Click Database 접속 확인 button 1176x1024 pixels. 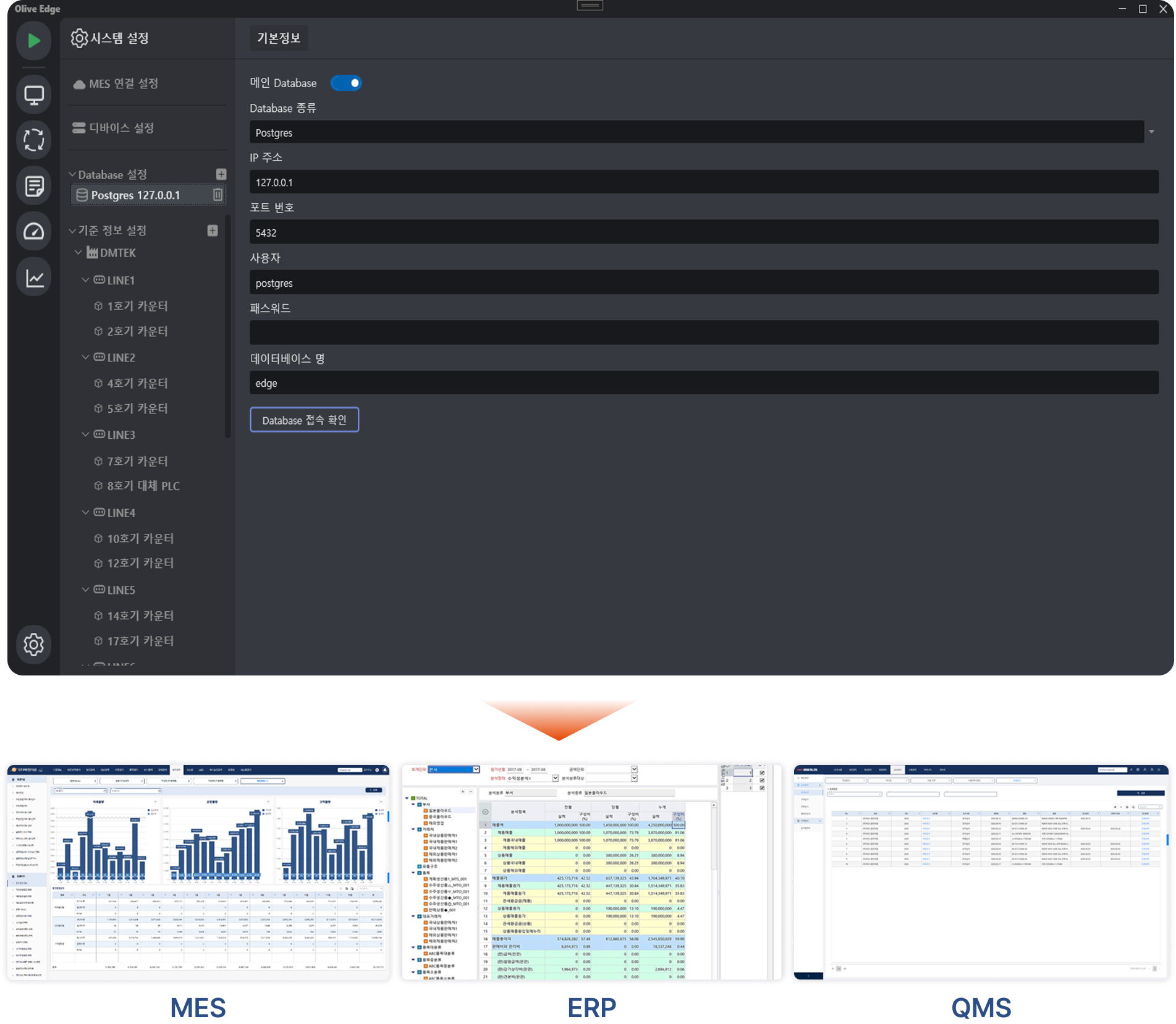coord(304,420)
